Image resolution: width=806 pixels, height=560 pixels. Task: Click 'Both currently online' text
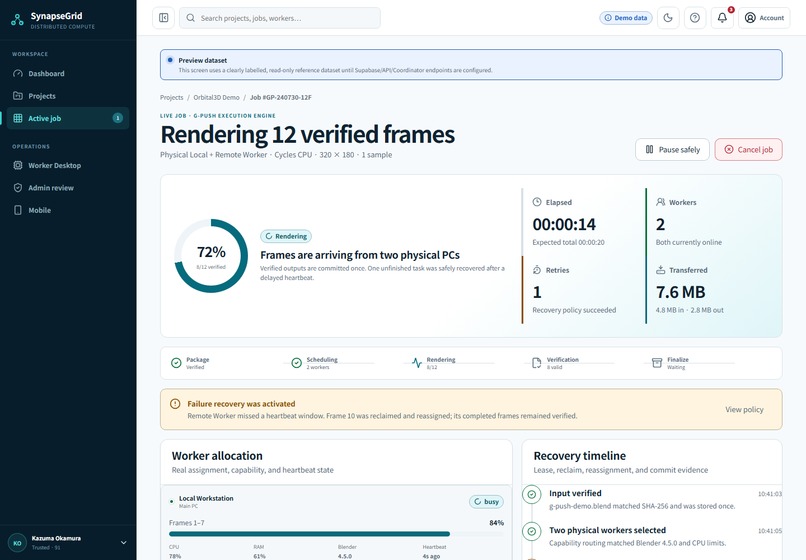(689, 242)
